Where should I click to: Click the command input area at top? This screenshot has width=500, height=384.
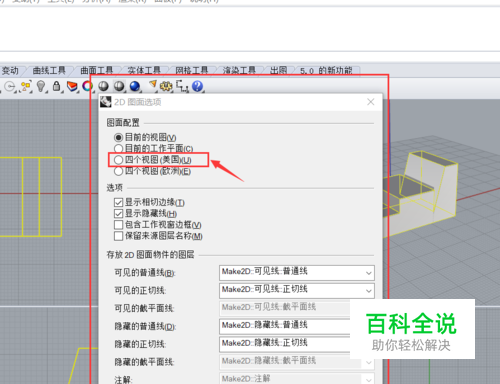pyautogui.click(x=250, y=28)
